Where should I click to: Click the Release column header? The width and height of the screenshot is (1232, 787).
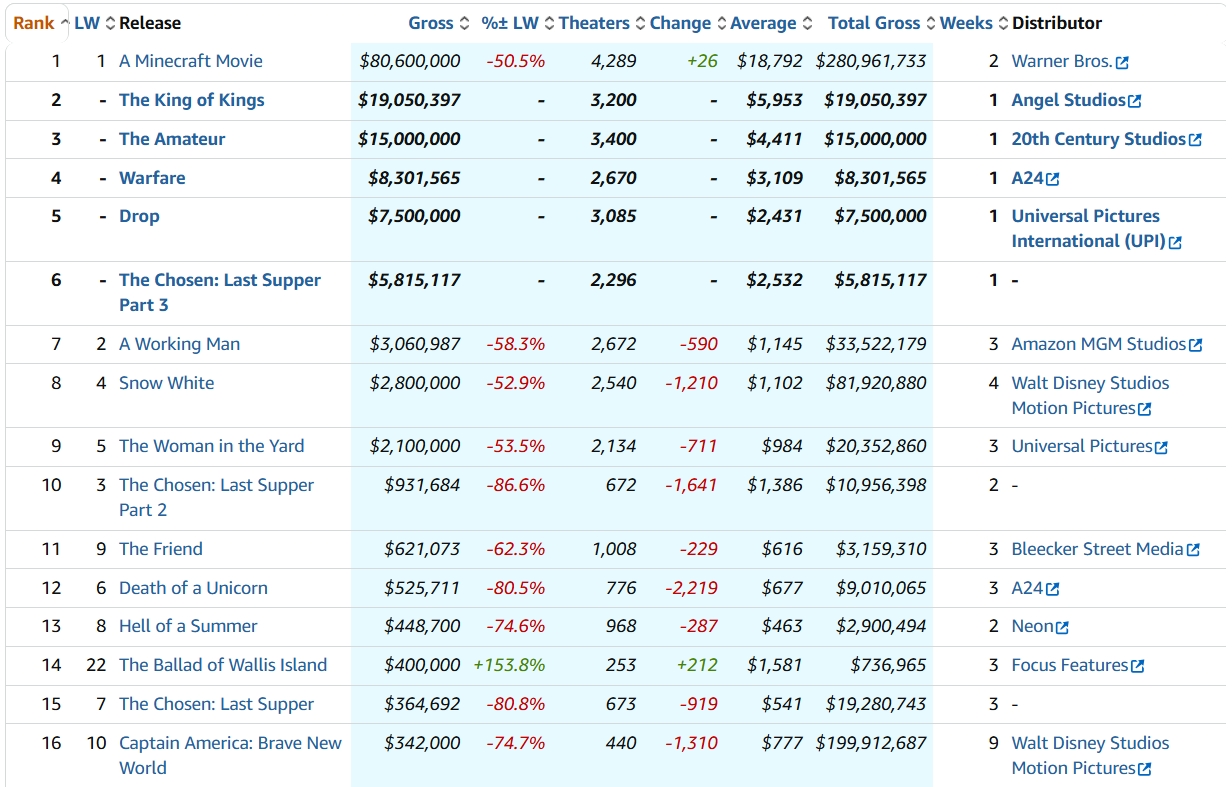pyautogui.click(x=150, y=23)
